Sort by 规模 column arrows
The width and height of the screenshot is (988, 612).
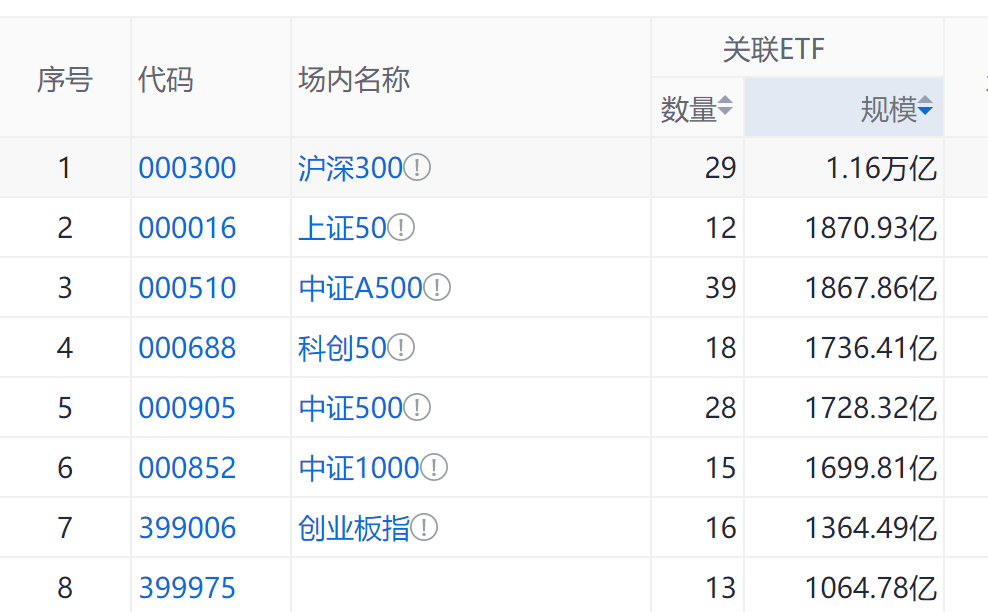click(925, 105)
